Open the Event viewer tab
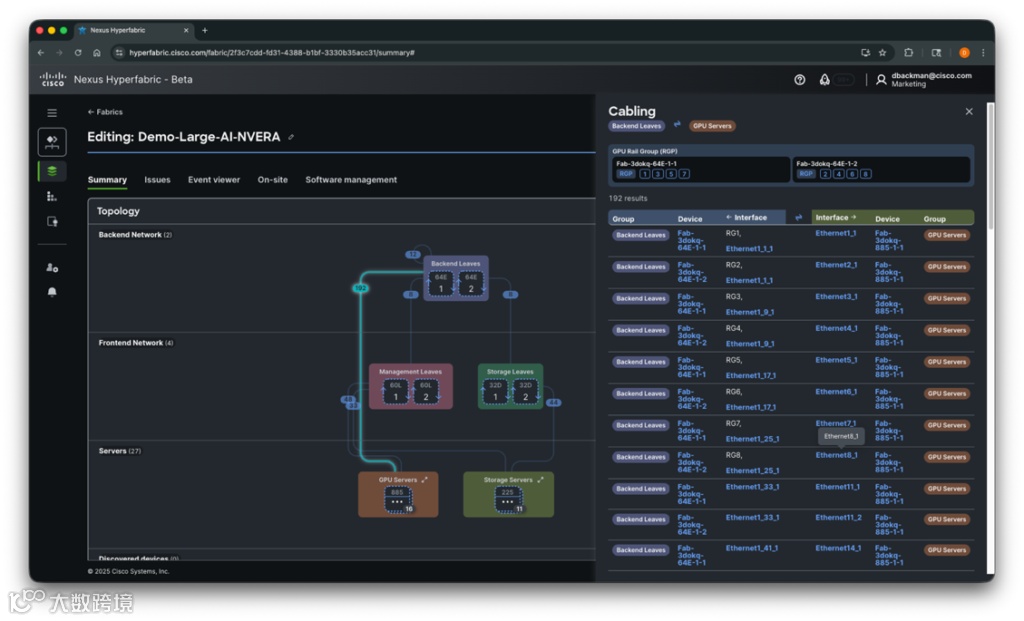This screenshot has height=621, width=1024. coord(214,180)
